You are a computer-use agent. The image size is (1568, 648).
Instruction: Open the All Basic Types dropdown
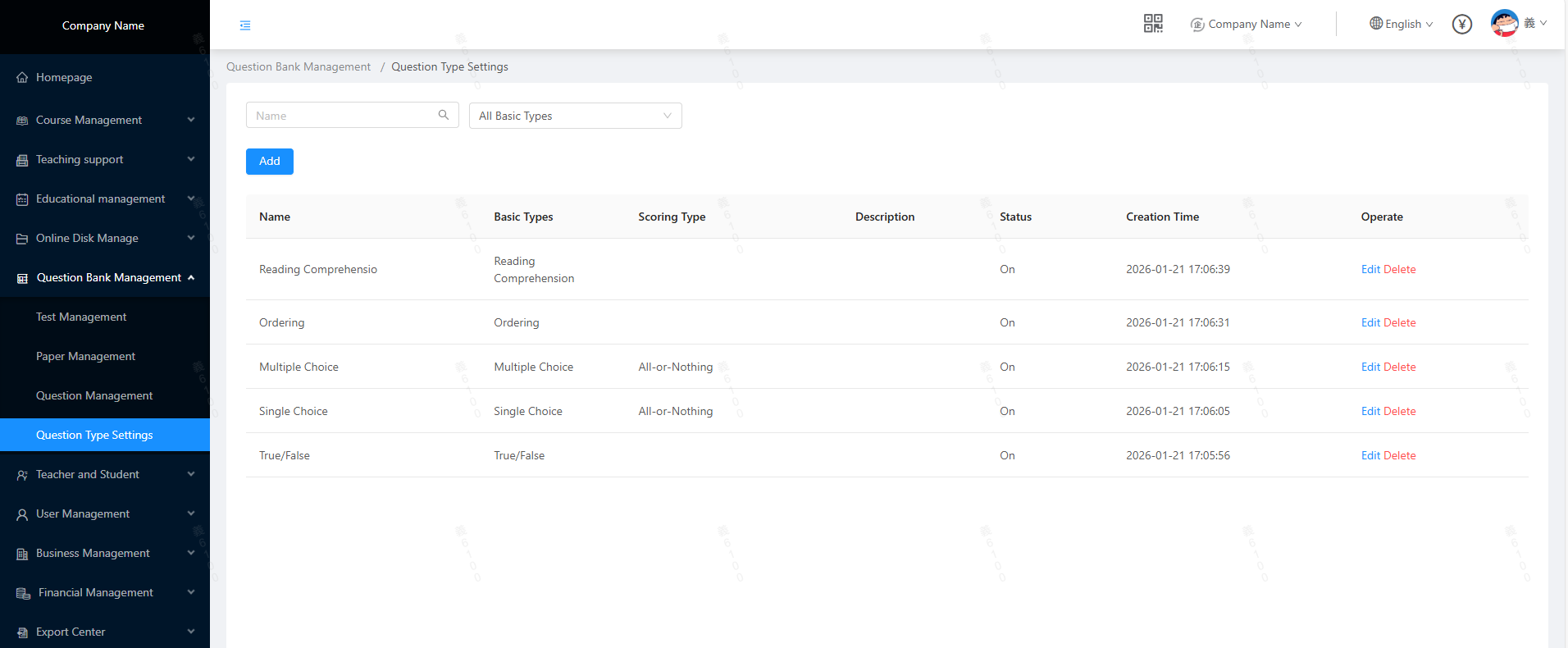(575, 116)
